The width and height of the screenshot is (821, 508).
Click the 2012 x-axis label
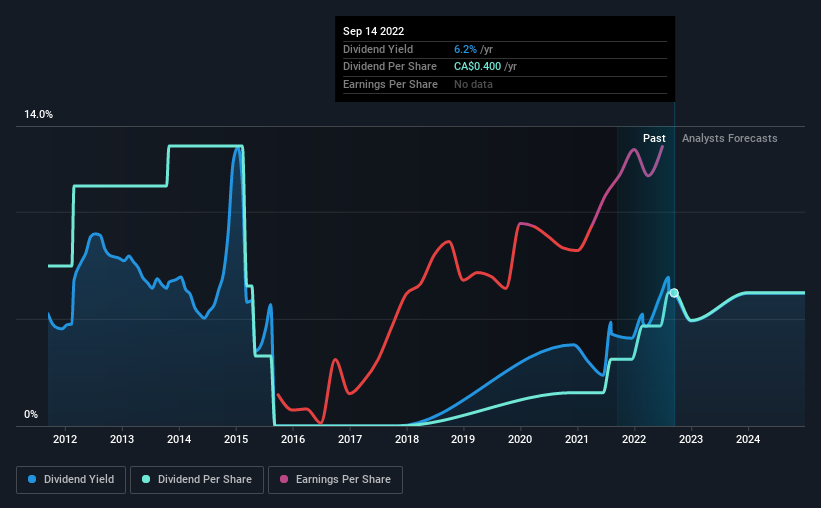coord(65,439)
